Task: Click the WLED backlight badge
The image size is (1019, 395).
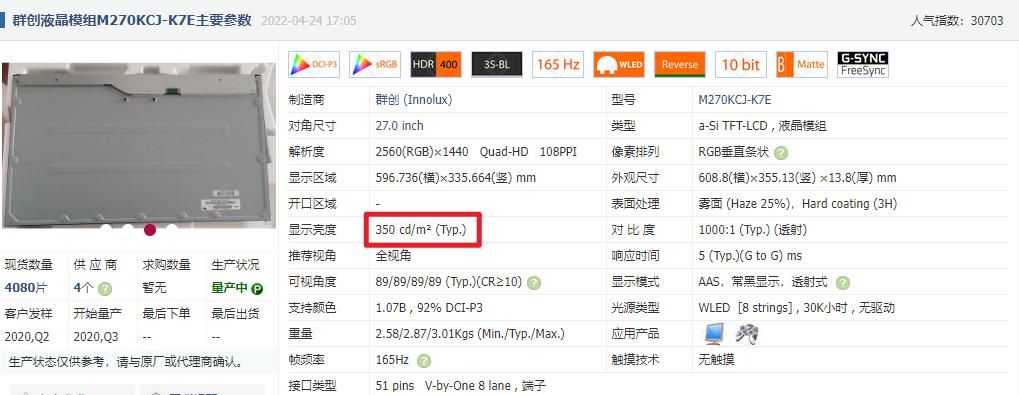Action: (x=619, y=64)
